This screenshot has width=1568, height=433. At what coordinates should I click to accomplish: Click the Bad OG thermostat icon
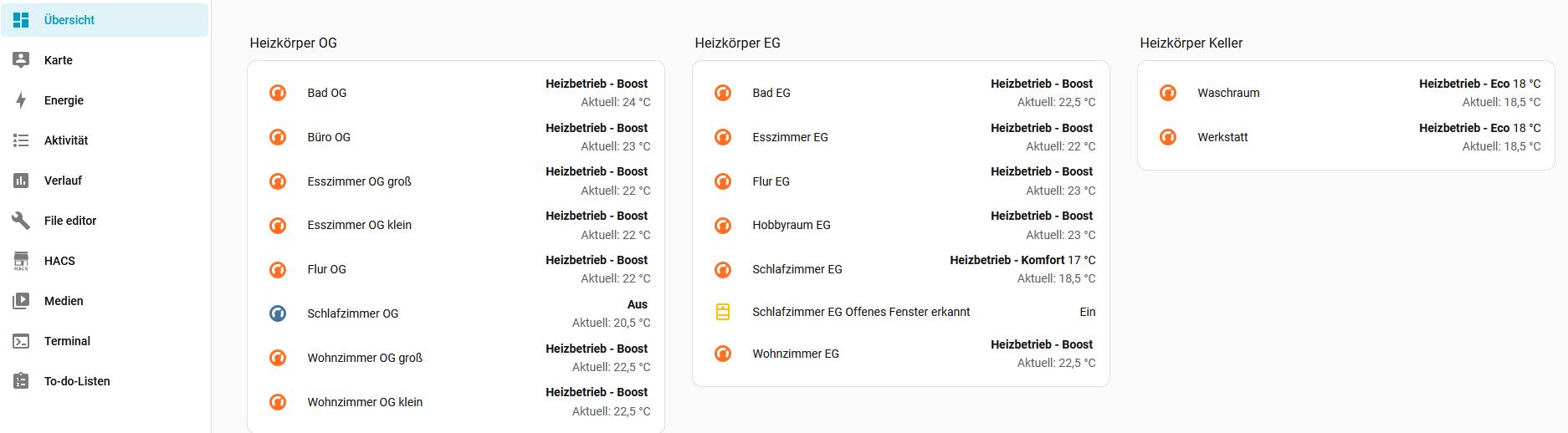(x=278, y=93)
